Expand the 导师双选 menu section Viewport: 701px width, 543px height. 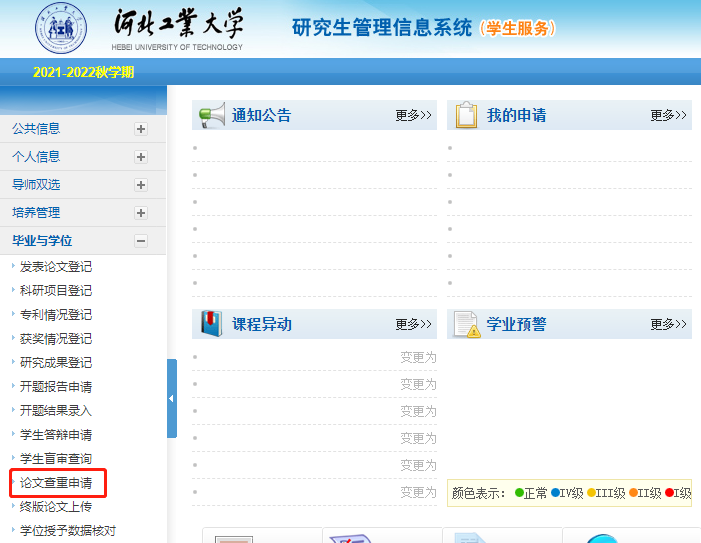(141, 185)
